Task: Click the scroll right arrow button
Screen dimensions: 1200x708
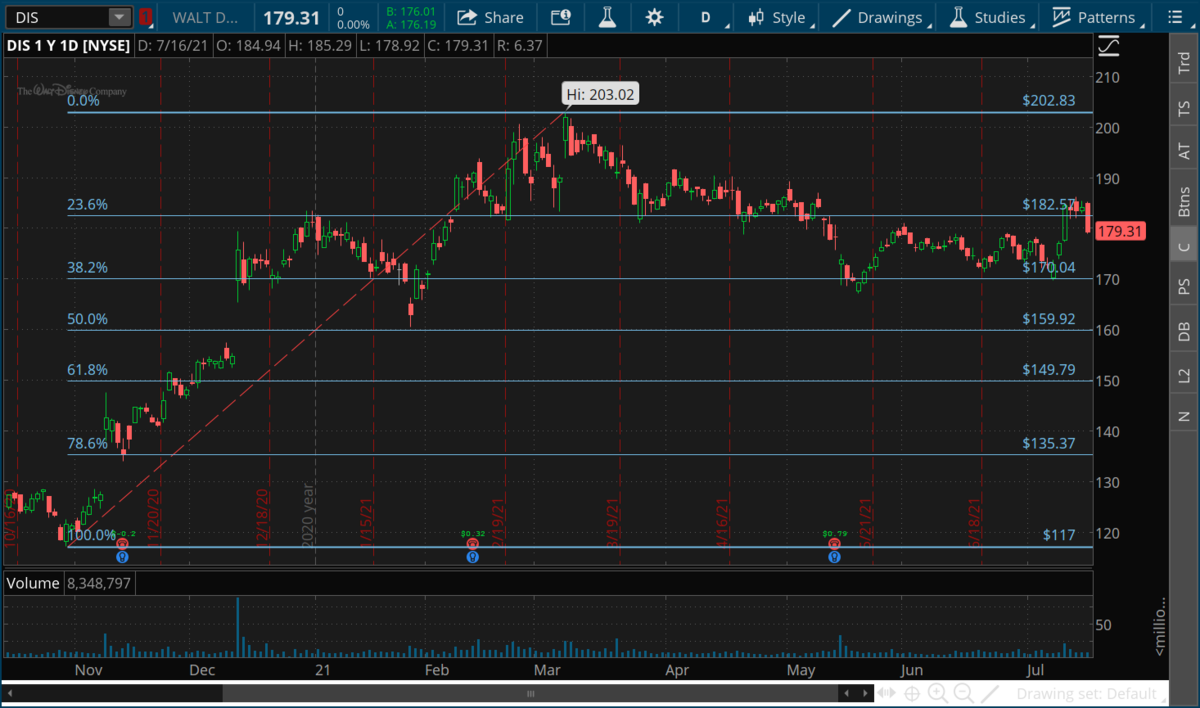Action: (x=863, y=693)
